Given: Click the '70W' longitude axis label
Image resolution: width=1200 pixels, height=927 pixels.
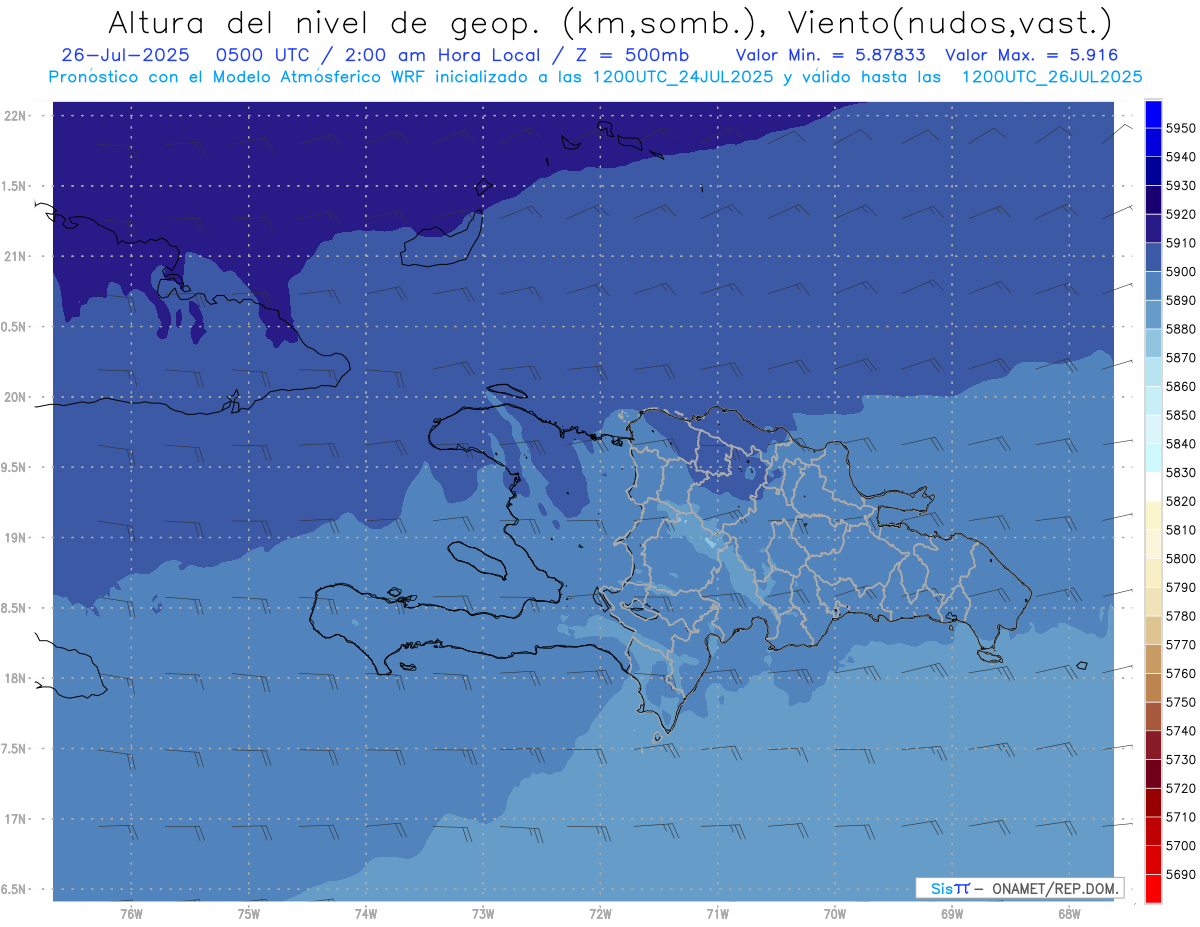Looking at the screenshot, I should coord(835,914).
